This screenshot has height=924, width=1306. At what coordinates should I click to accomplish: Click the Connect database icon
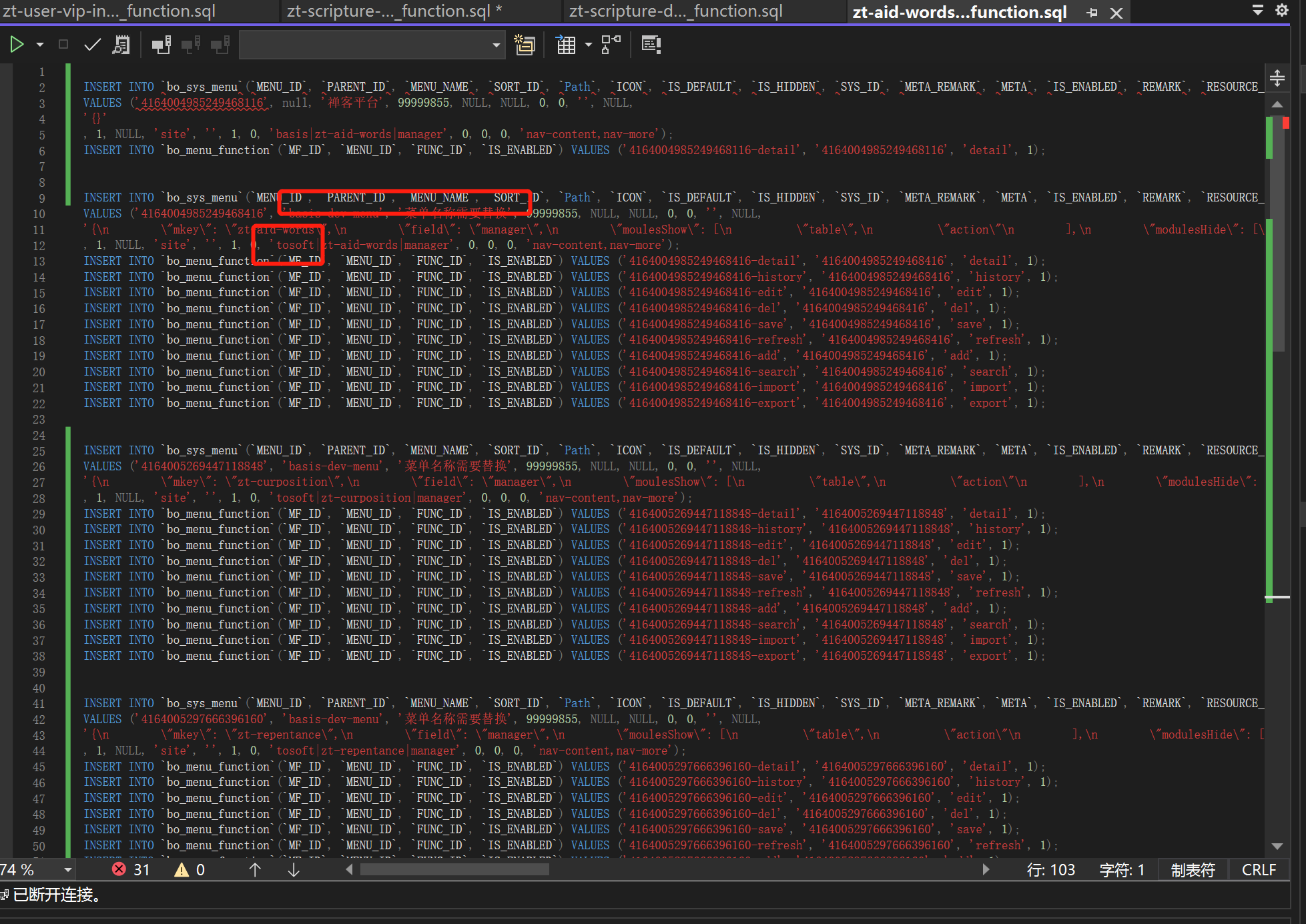pos(161,45)
